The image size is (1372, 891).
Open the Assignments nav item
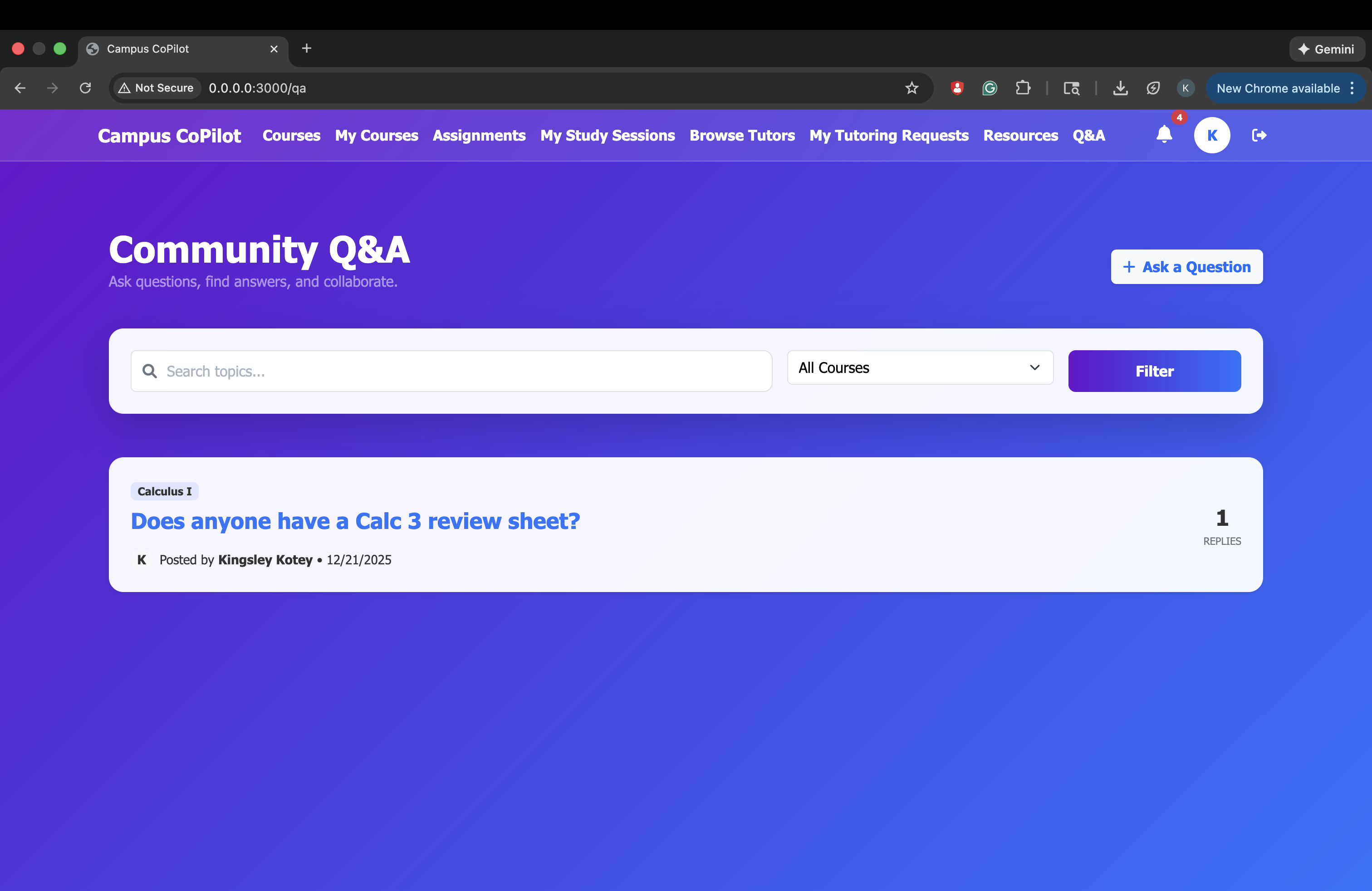click(x=479, y=136)
